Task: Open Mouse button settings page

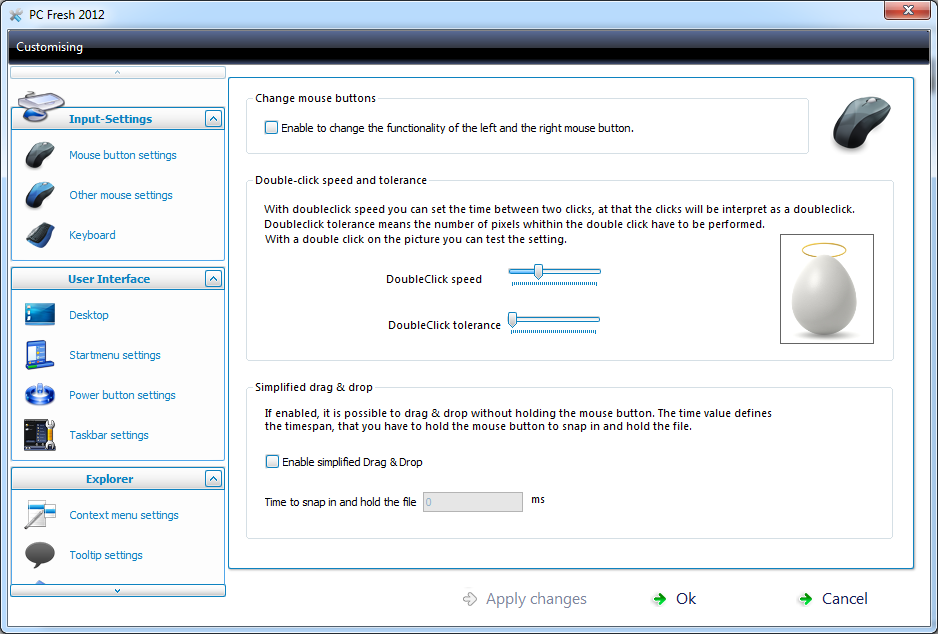Action: click(123, 155)
